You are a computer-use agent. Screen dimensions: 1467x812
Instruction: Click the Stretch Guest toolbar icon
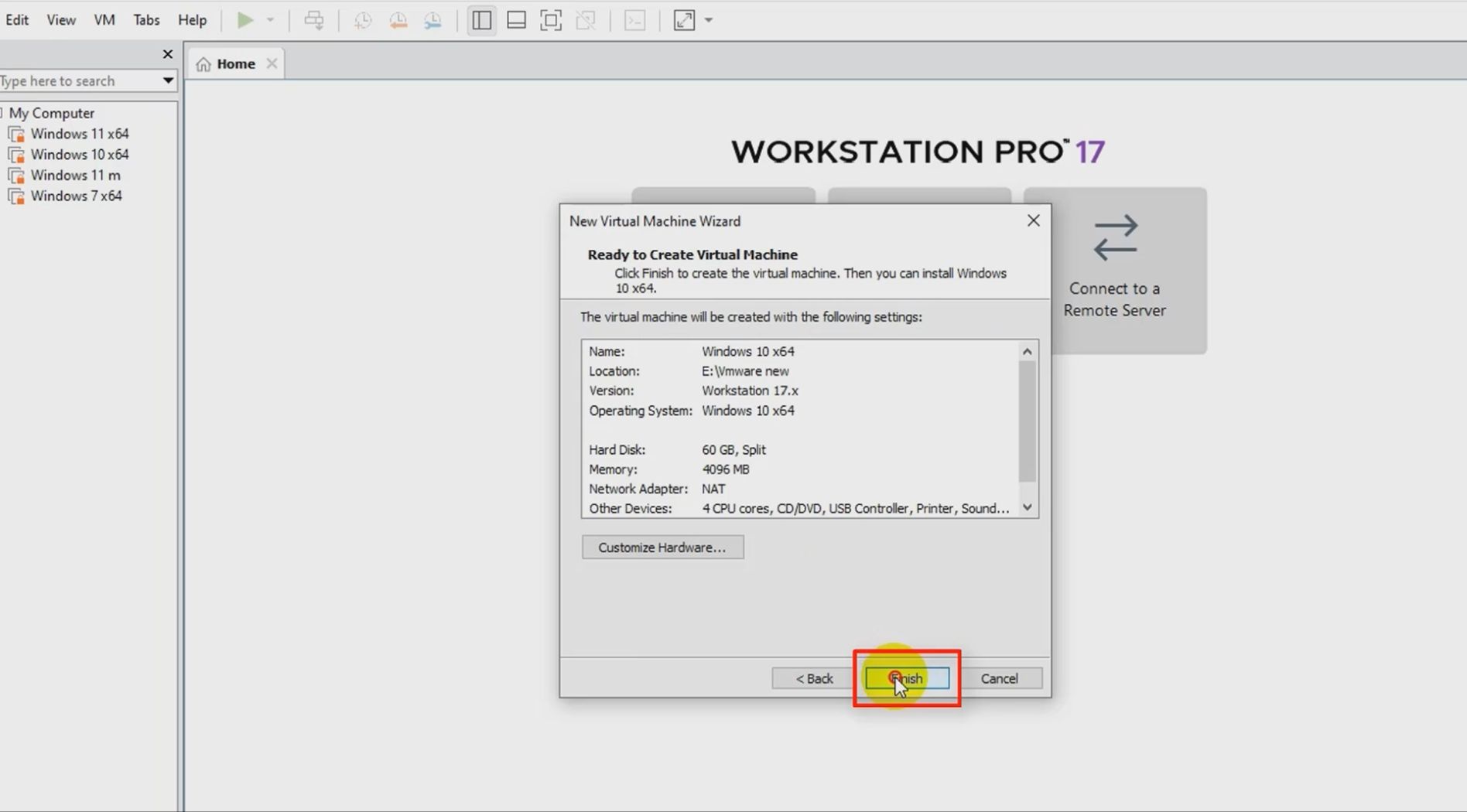click(x=684, y=20)
